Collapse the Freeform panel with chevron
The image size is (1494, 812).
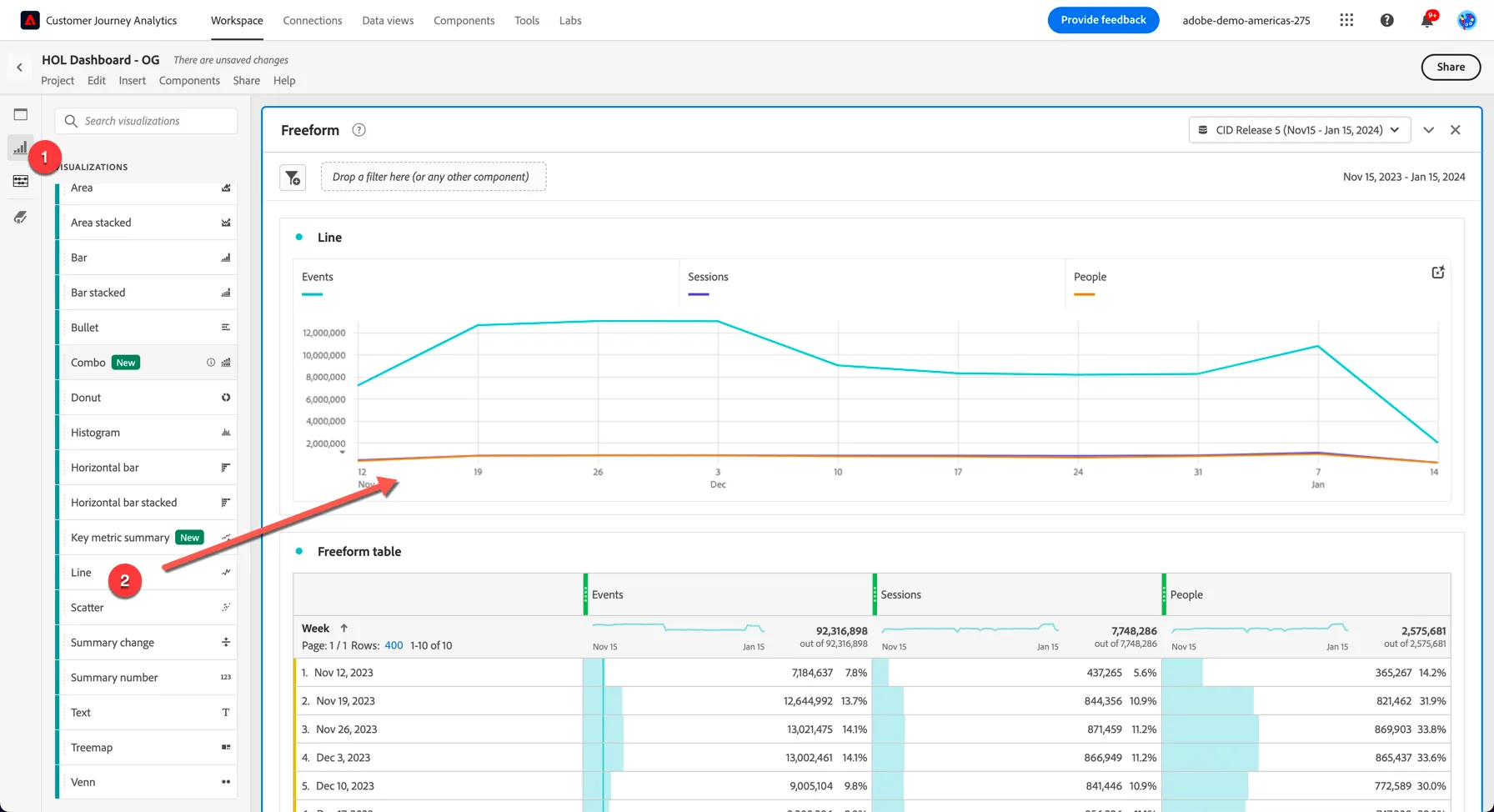(1428, 130)
